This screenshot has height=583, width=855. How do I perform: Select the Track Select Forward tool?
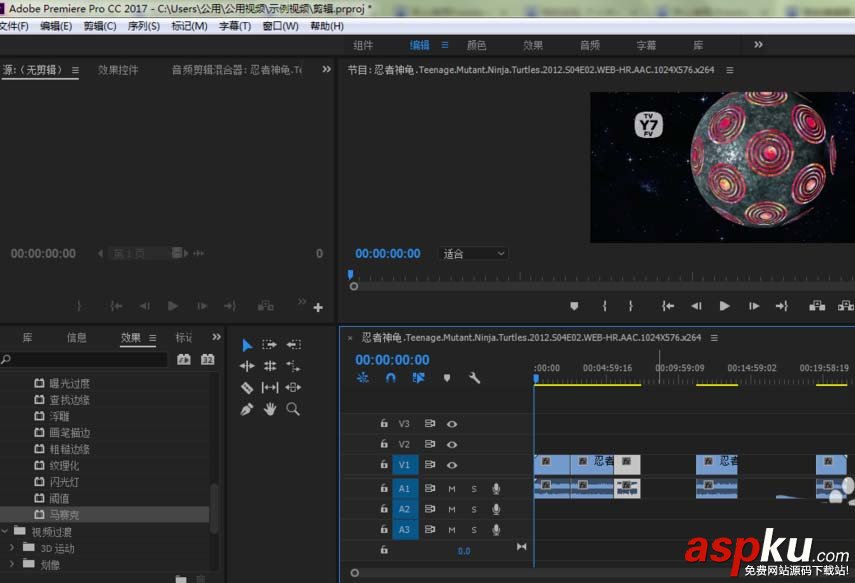point(269,345)
